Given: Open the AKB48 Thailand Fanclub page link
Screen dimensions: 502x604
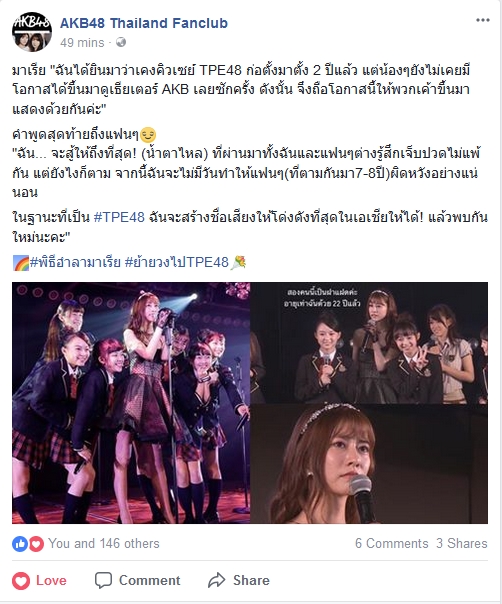Looking at the screenshot, I should [144, 23].
